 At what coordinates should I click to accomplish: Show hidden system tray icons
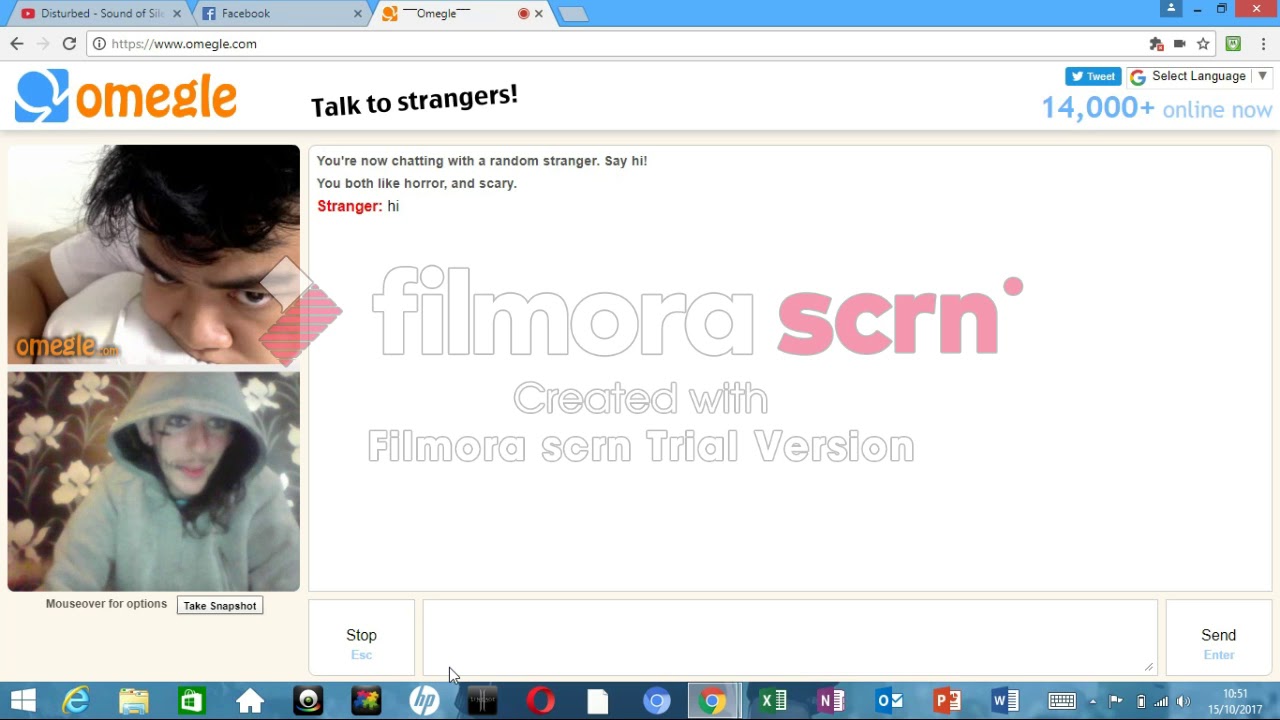(1092, 701)
